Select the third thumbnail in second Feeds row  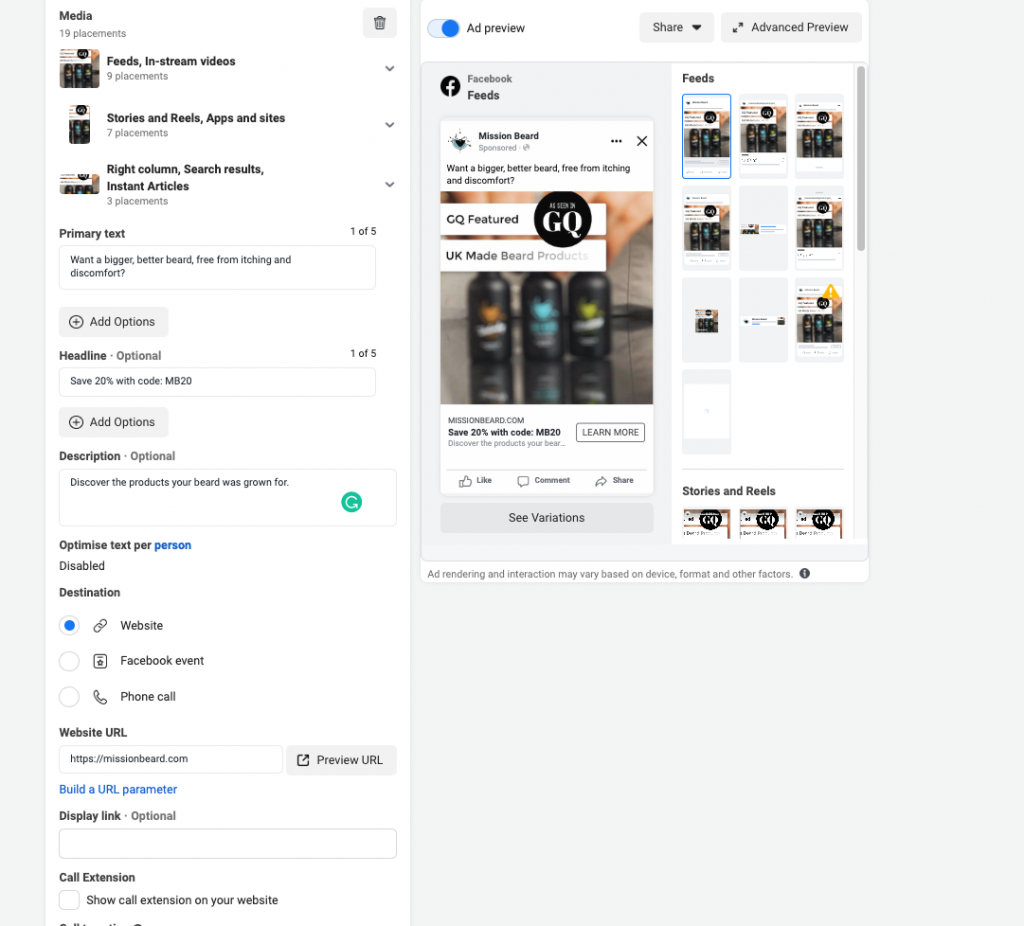(x=820, y=228)
